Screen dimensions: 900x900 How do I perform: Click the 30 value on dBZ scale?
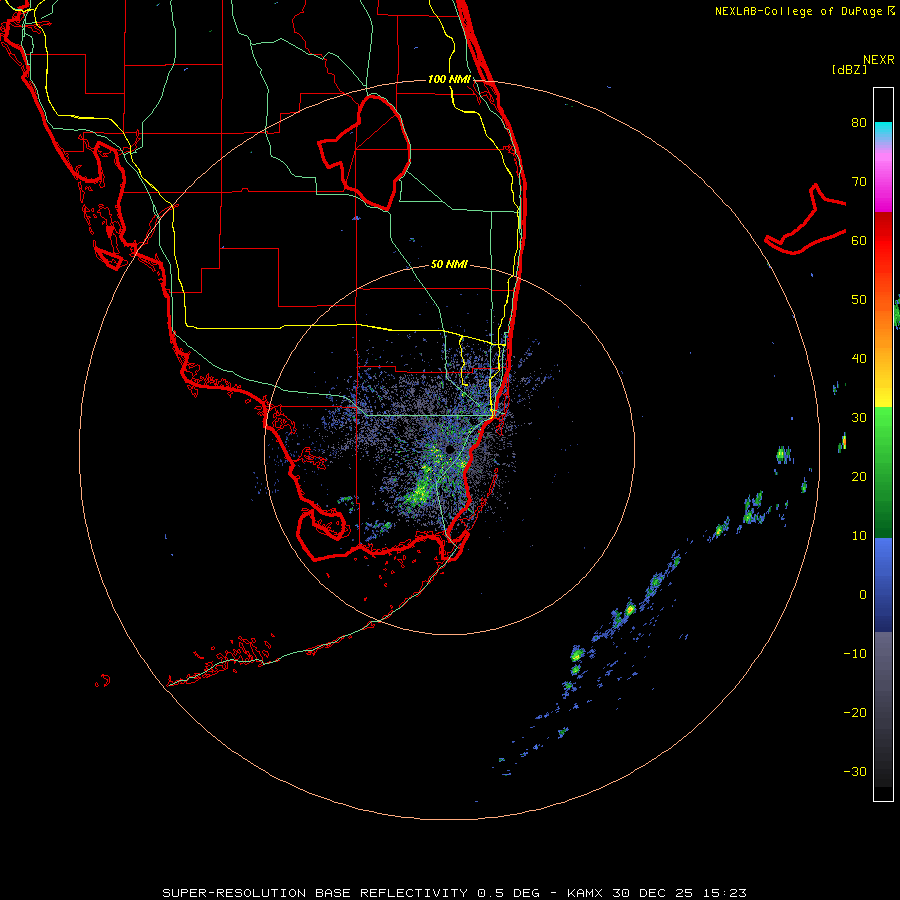coord(859,418)
